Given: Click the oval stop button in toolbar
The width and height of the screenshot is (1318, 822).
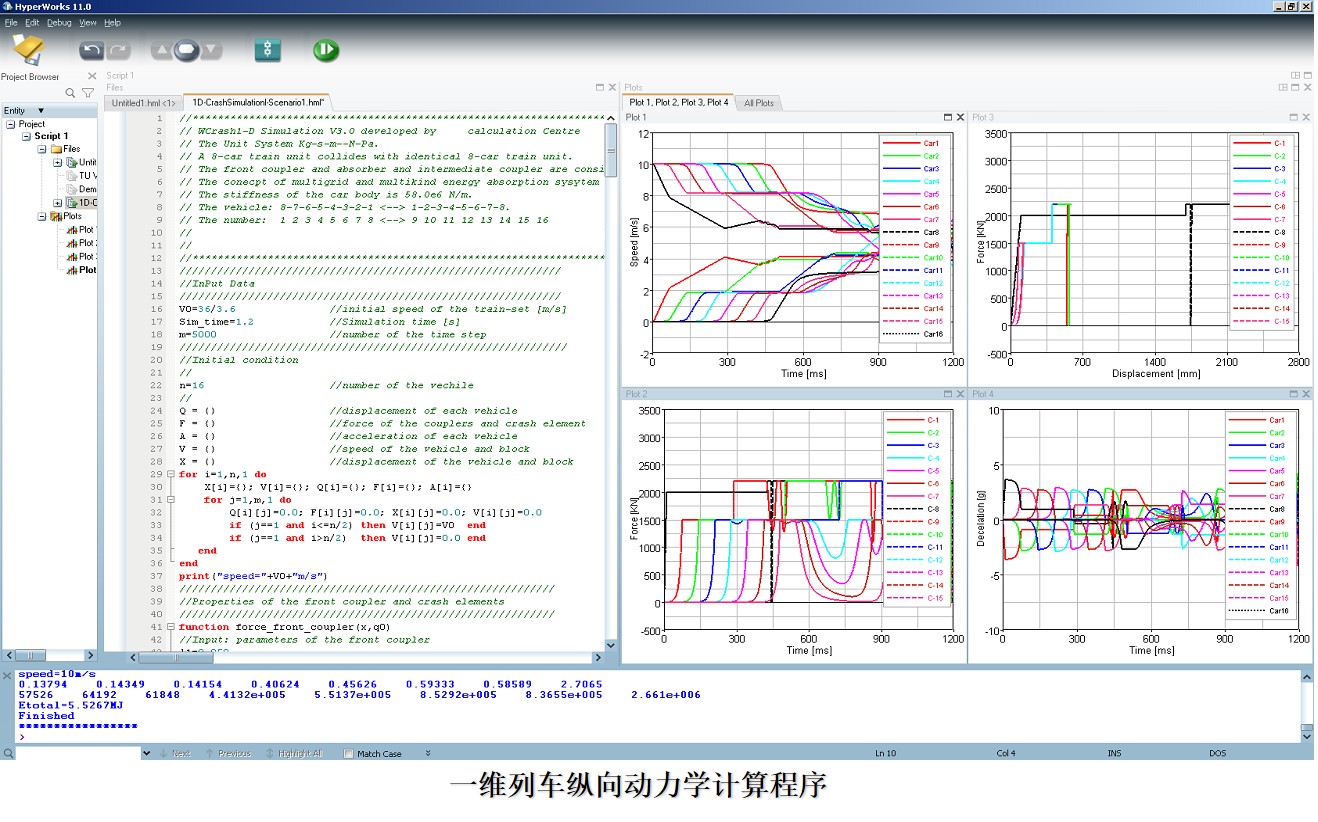Looking at the screenshot, I should pos(187,50).
